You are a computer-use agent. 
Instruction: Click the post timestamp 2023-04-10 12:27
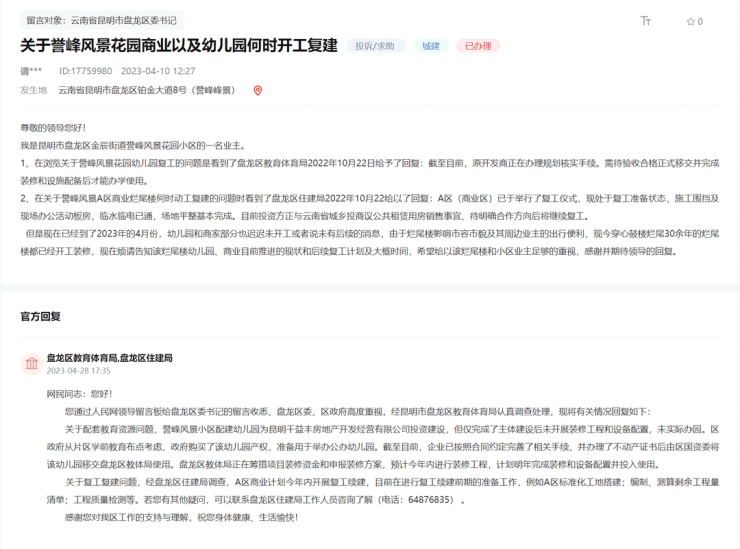click(x=158, y=71)
